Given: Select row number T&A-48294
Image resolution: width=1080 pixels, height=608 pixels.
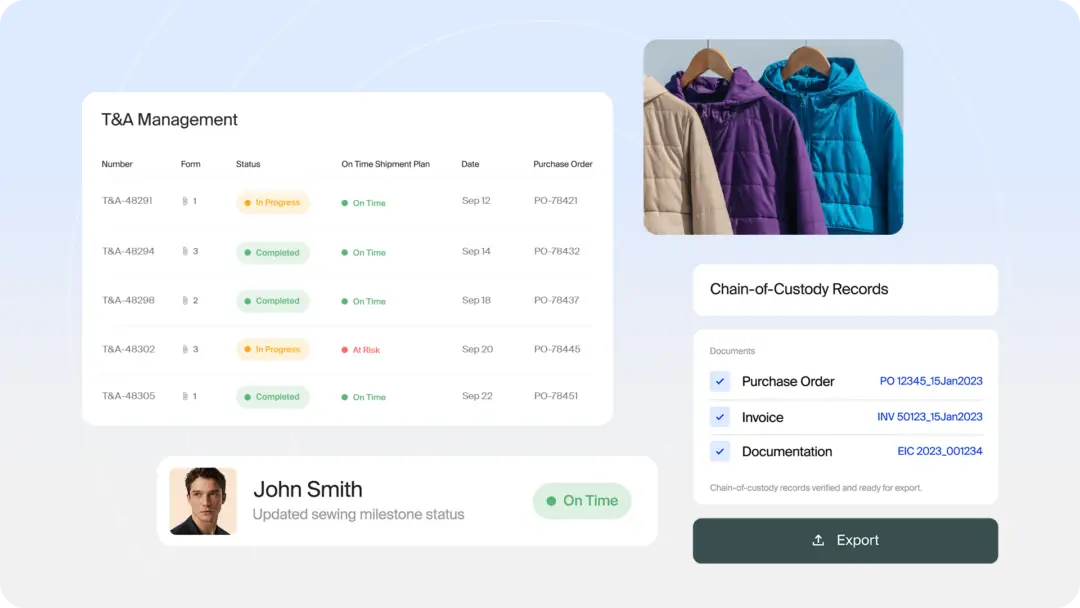Looking at the screenshot, I should pyautogui.click(x=128, y=251).
